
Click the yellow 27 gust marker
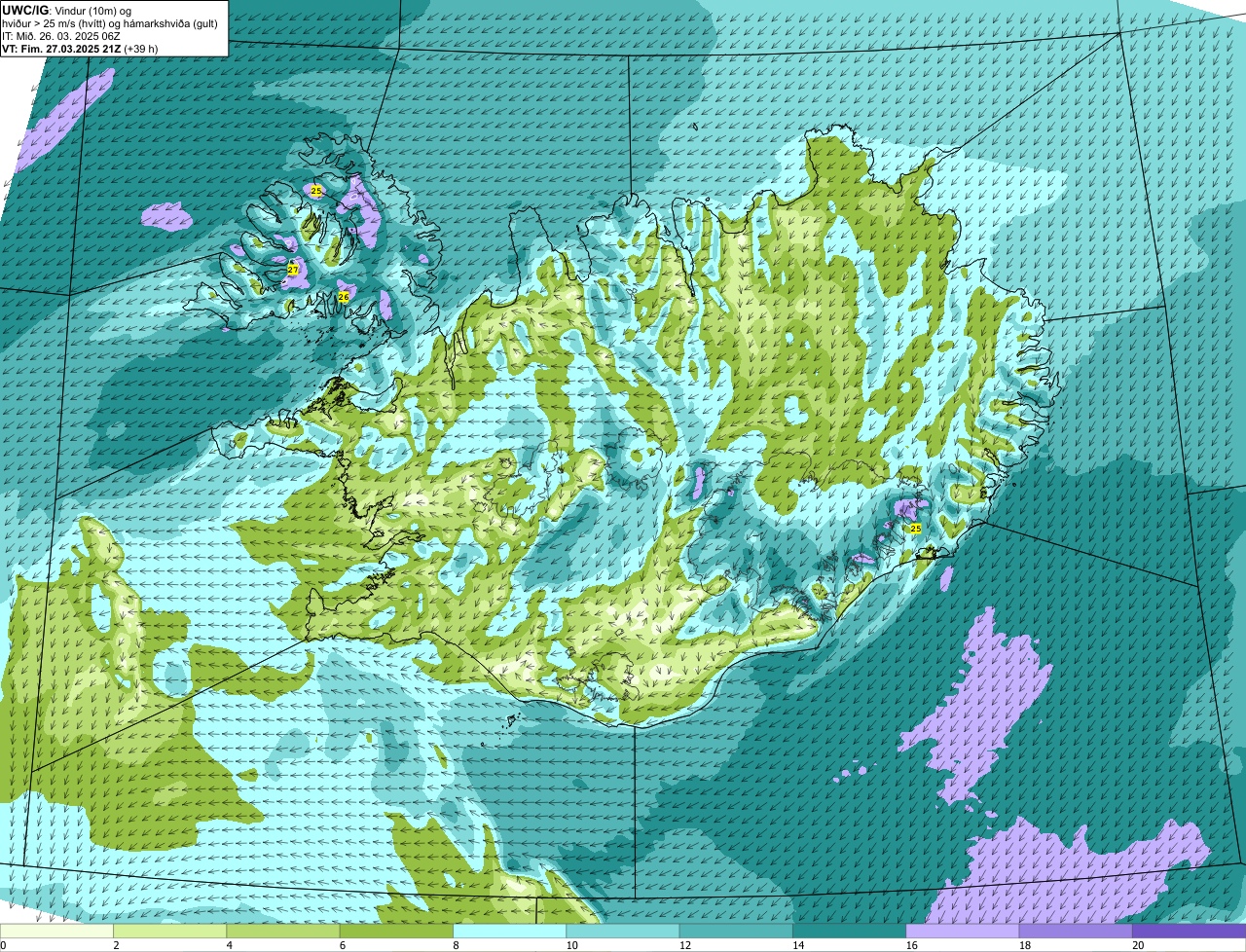(292, 270)
